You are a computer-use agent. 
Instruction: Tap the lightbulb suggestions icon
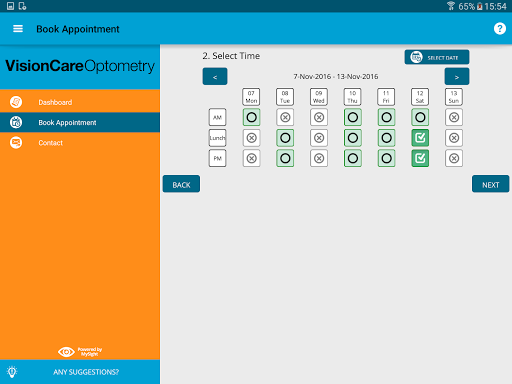click(x=12, y=372)
